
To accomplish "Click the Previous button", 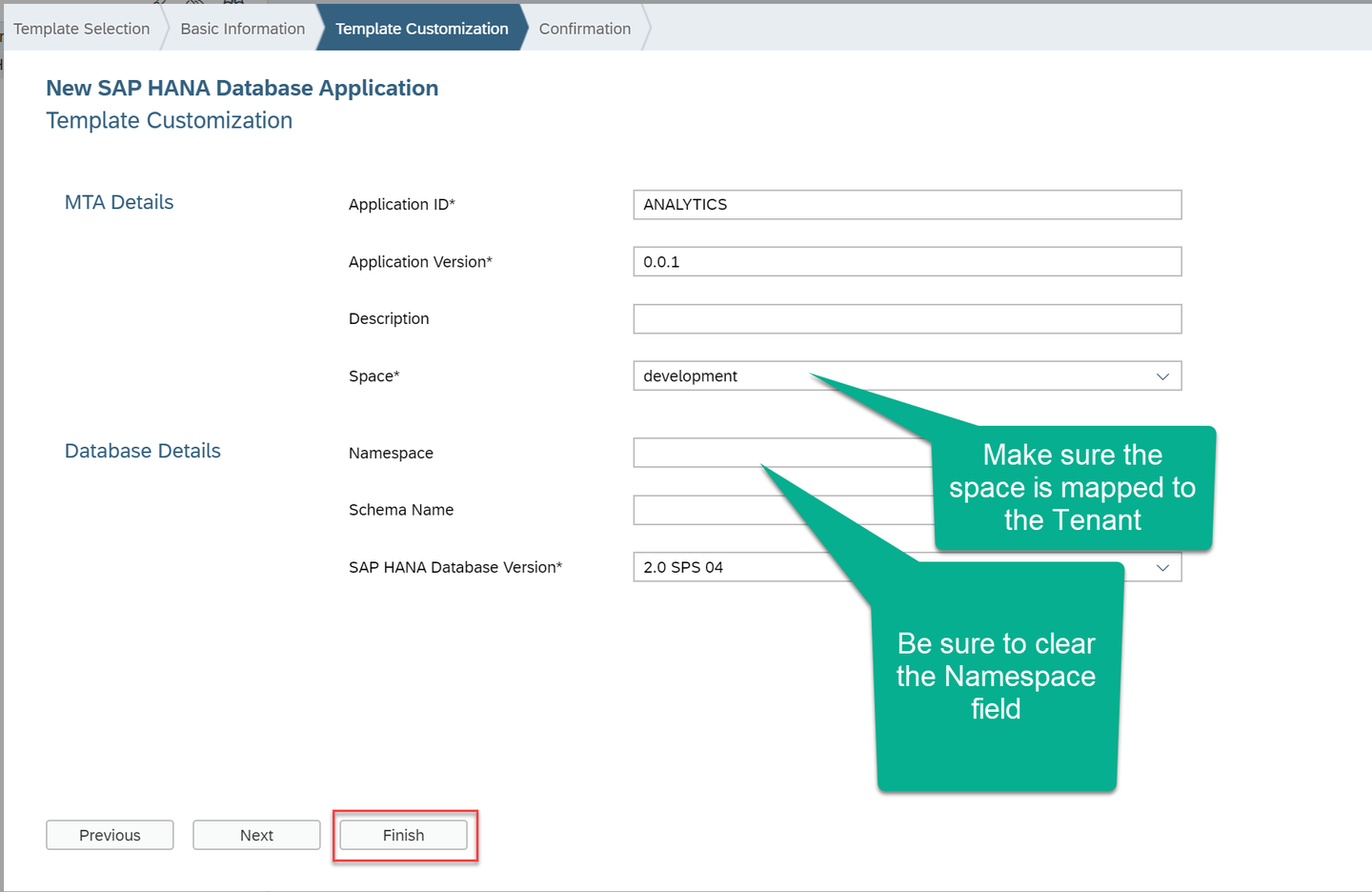I will point(110,835).
